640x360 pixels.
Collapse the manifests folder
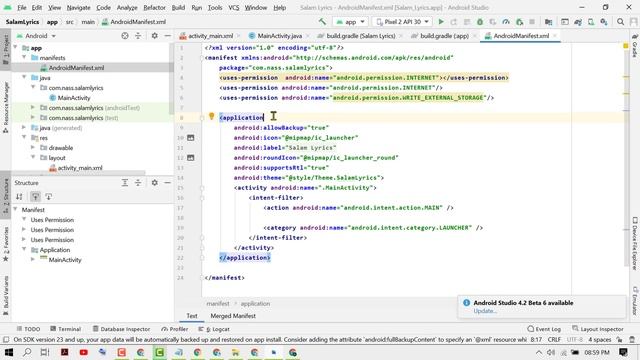tap(24, 58)
